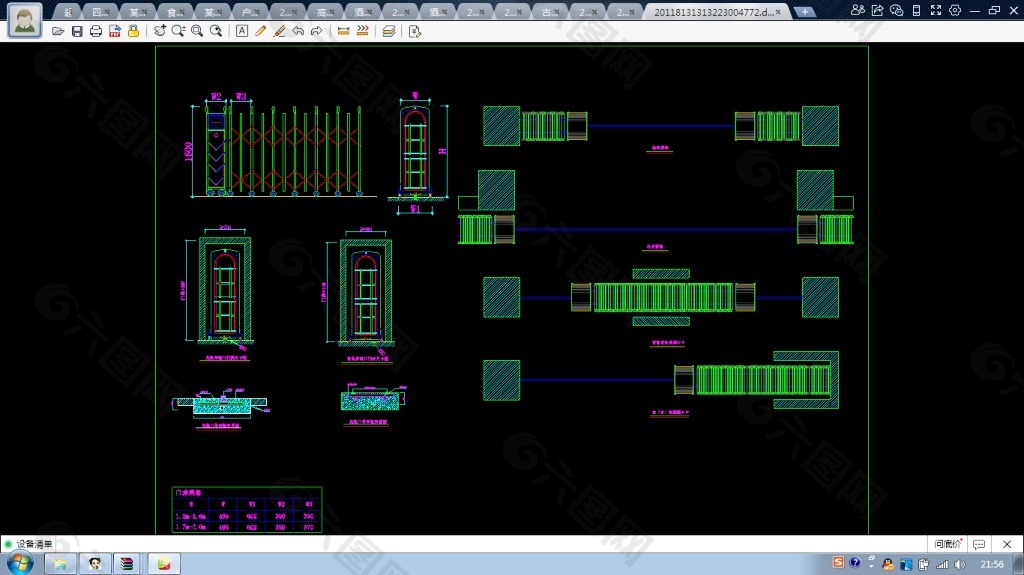Image resolution: width=1024 pixels, height=575 pixels.
Task: Switch to the 高... document tab
Action: [325, 12]
